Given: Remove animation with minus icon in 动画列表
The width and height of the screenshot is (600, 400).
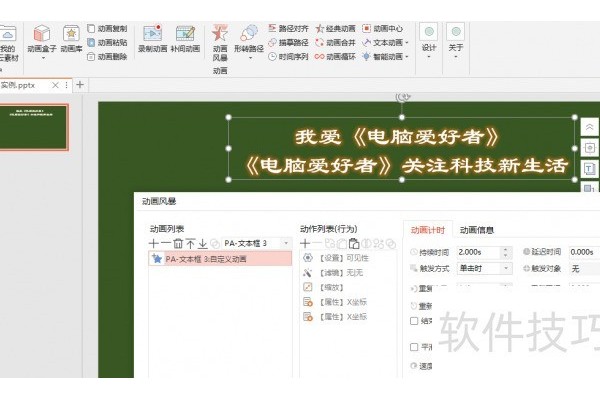Looking at the screenshot, I should point(166,243).
